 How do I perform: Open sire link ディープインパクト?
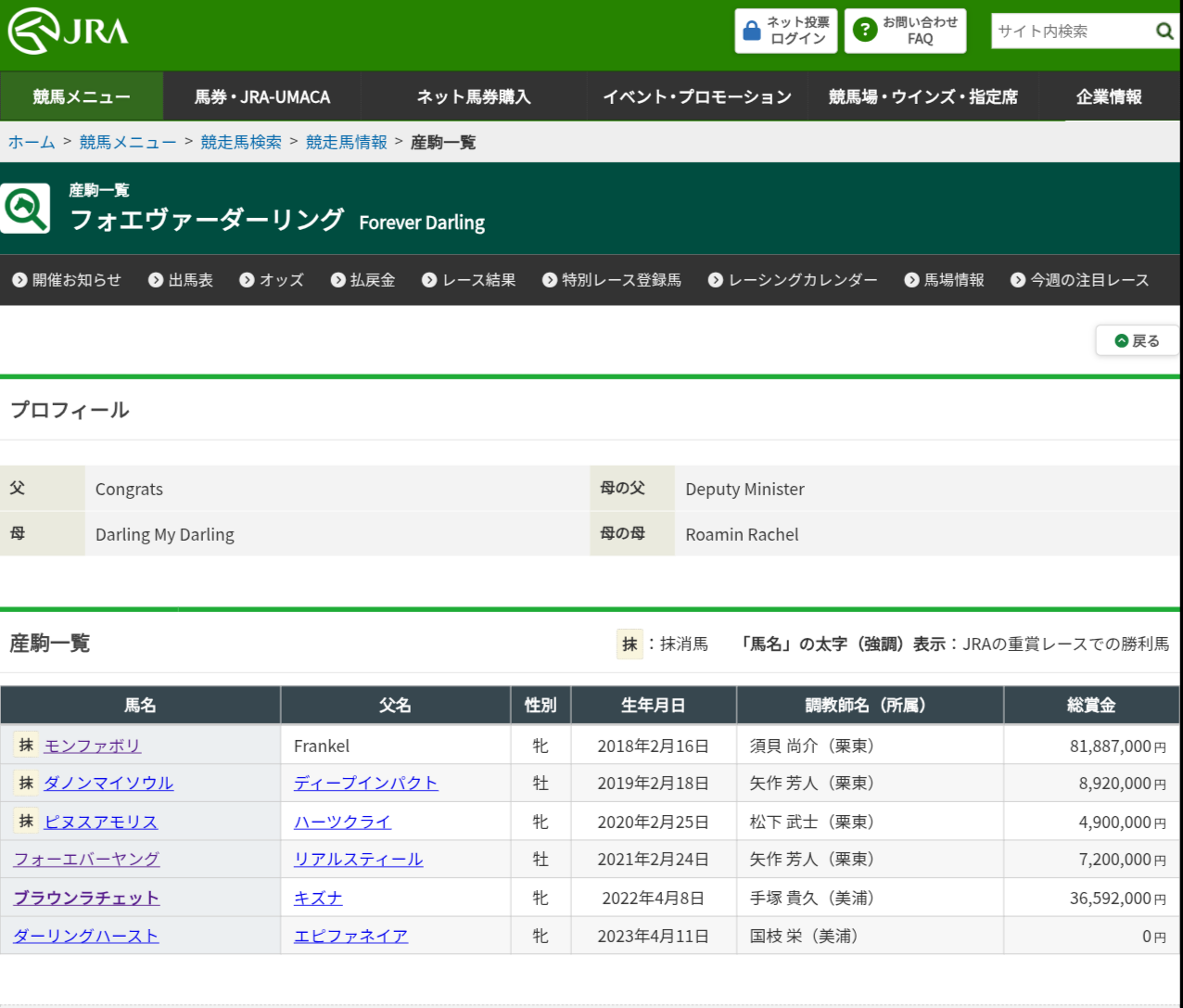tap(365, 784)
